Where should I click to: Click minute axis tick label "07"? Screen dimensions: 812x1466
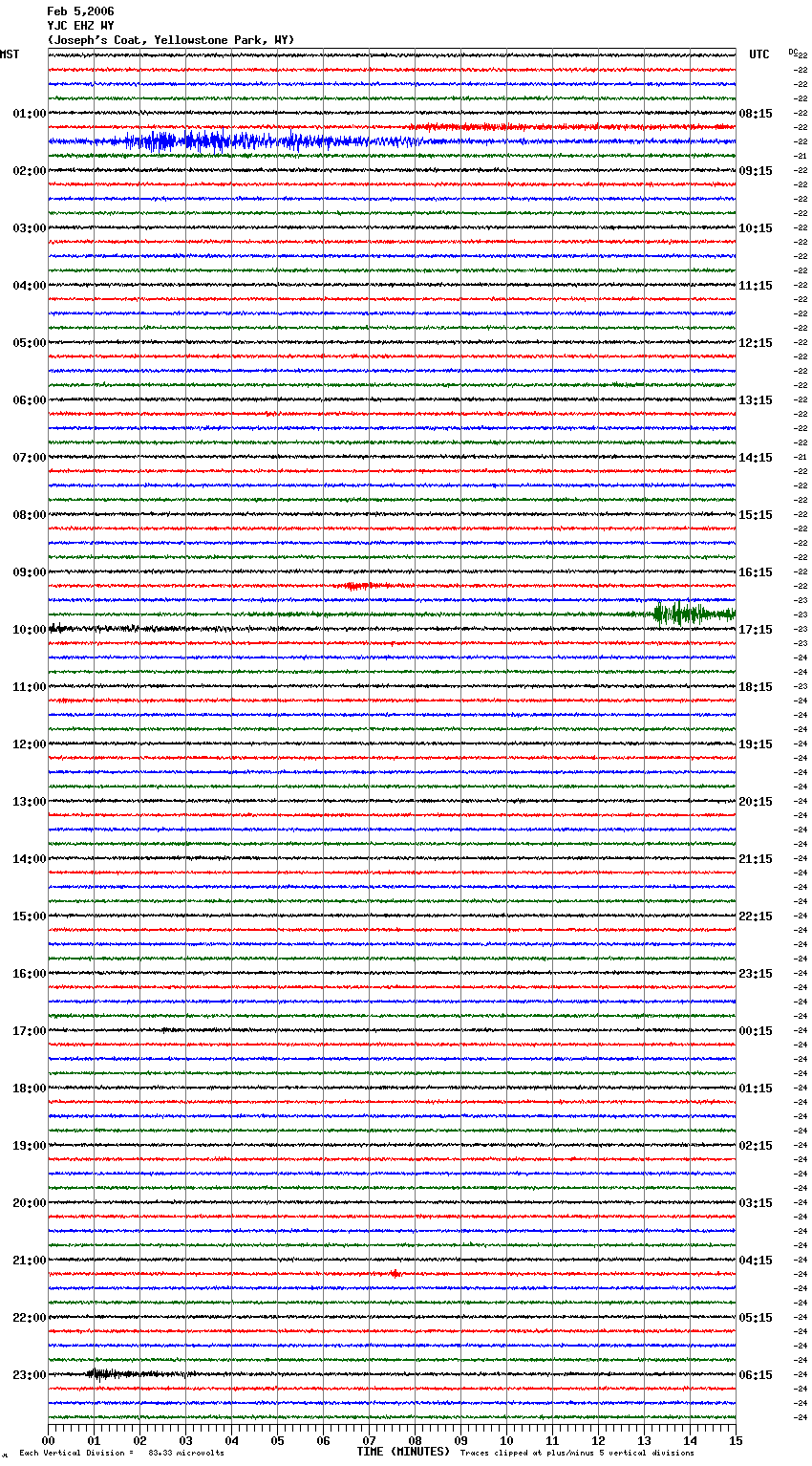(369, 1440)
